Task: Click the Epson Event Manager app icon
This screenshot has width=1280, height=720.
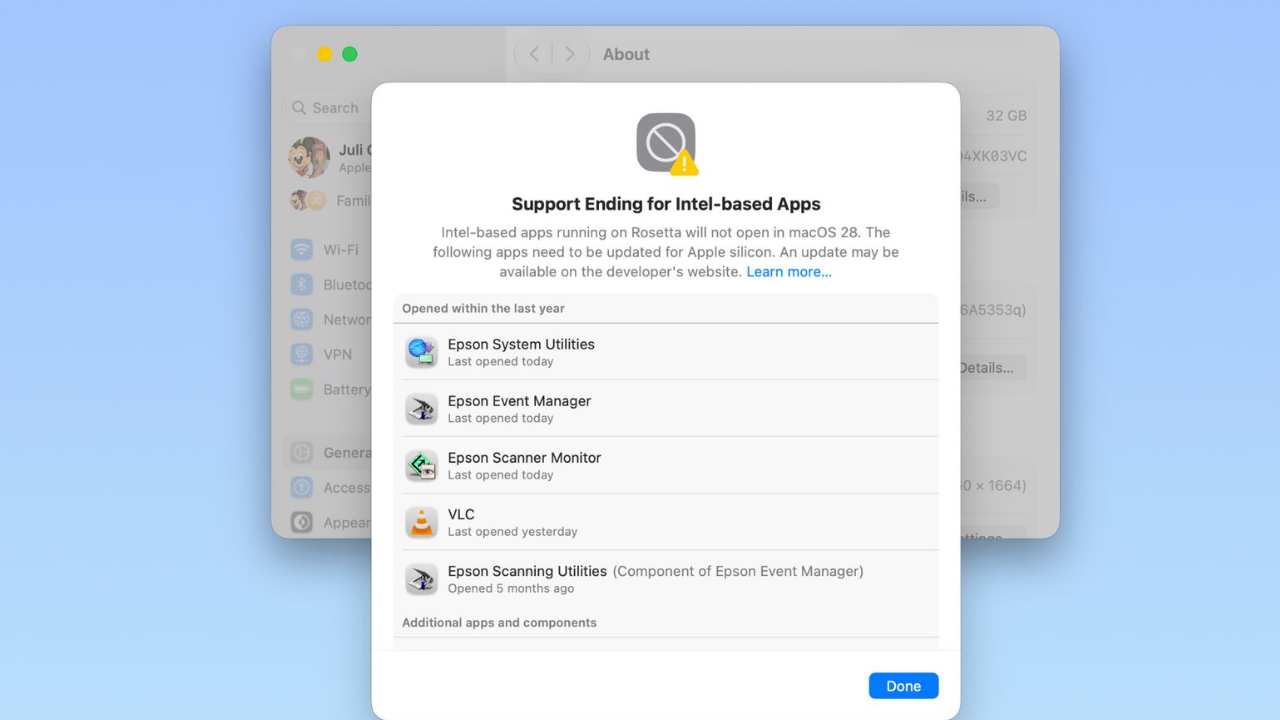Action: click(x=421, y=409)
